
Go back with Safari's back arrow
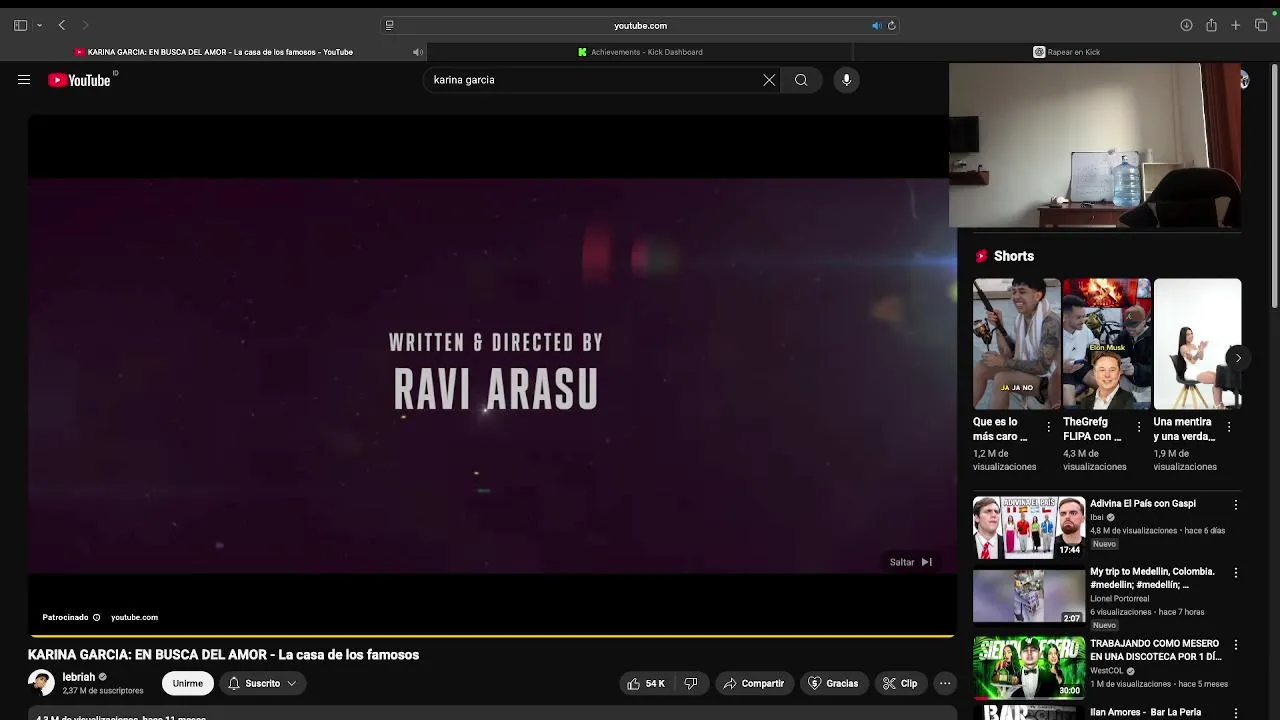click(62, 25)
